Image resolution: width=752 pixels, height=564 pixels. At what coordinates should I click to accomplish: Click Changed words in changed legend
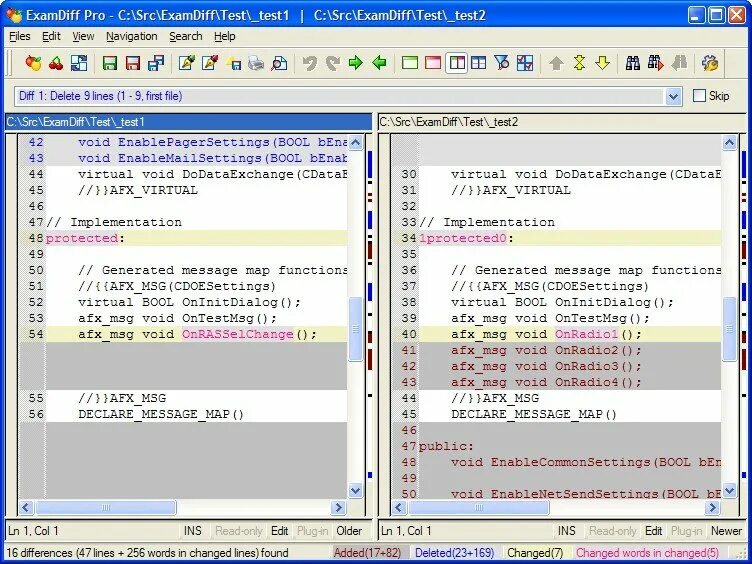coord(647,553)
